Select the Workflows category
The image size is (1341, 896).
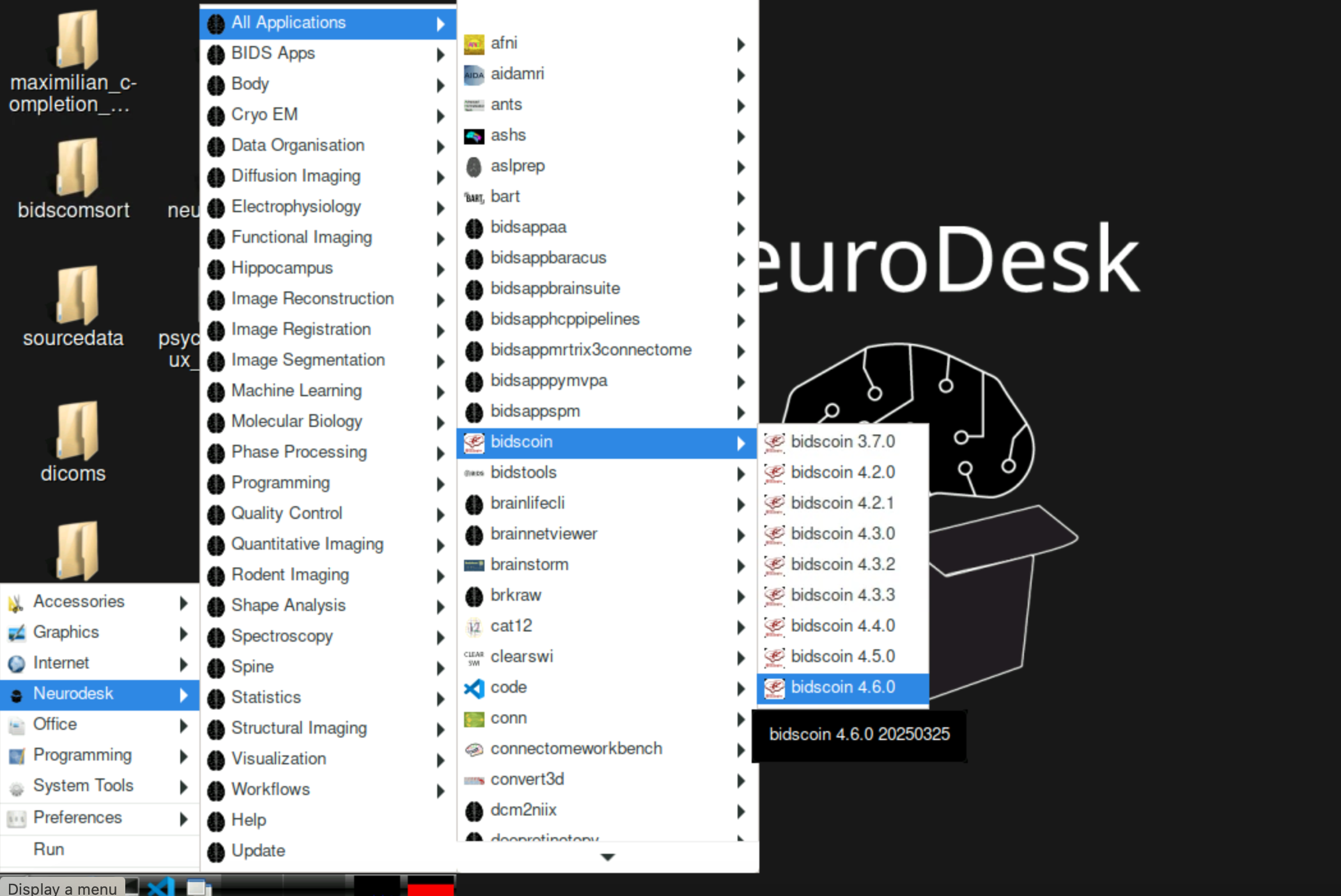click(328, 790)
